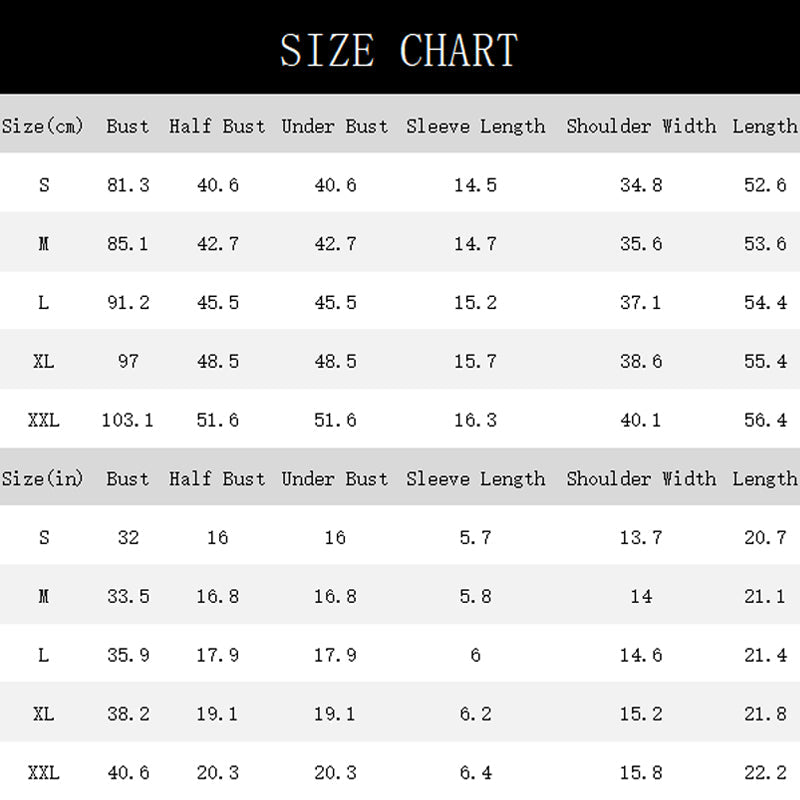Click the Shoulder Width header in inches table
Screen dimensions: 800x800
coord(641,479)
